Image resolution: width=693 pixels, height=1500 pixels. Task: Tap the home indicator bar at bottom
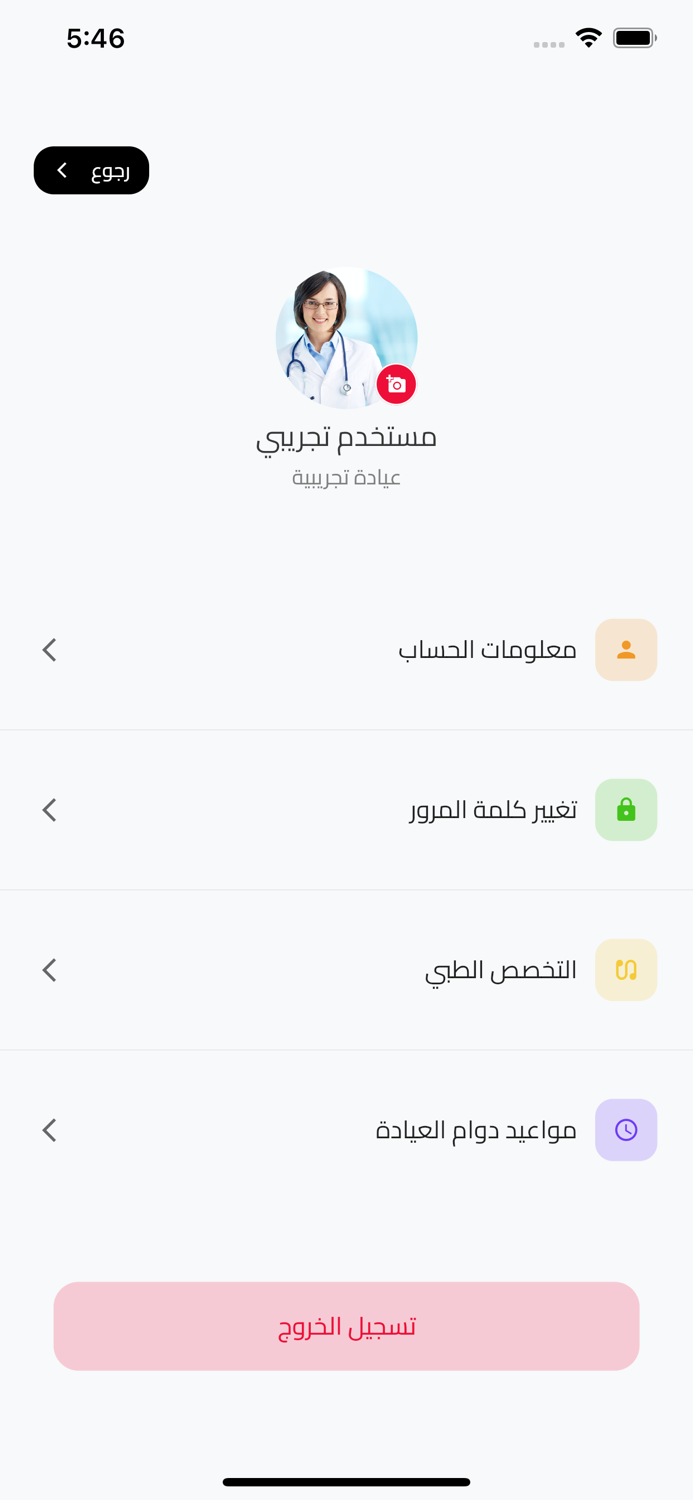pos(346,1482)
